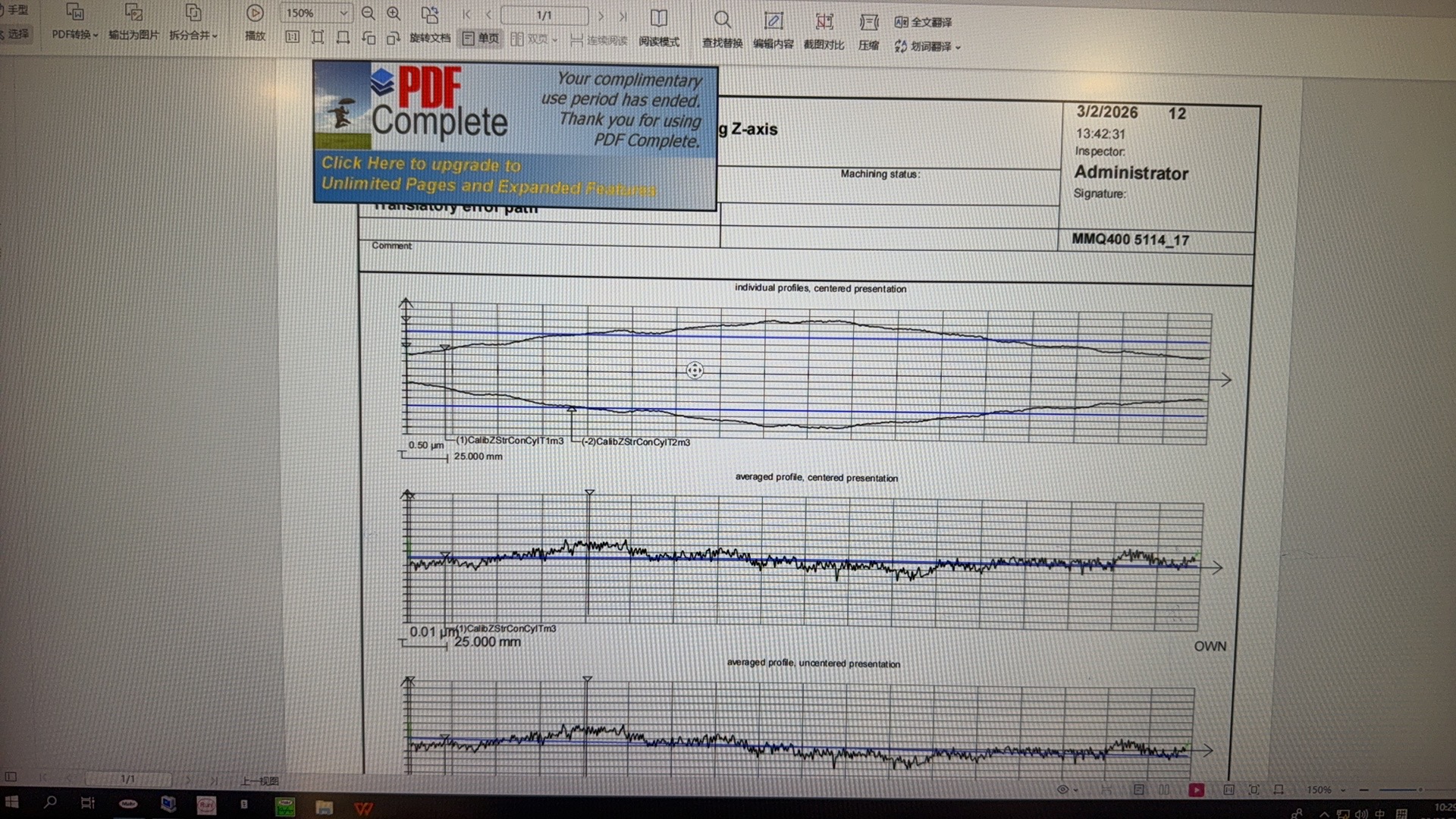The height and width of the screenshot is (819, 1456).
Task: Toggle eye protection mode in status bar
Action: pos(1063,789)
